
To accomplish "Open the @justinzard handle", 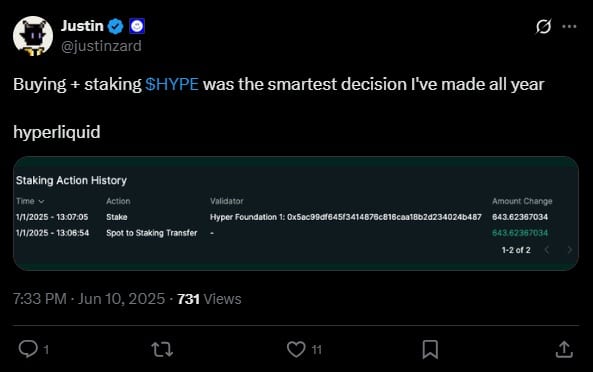I will click(x=101, y=46).
